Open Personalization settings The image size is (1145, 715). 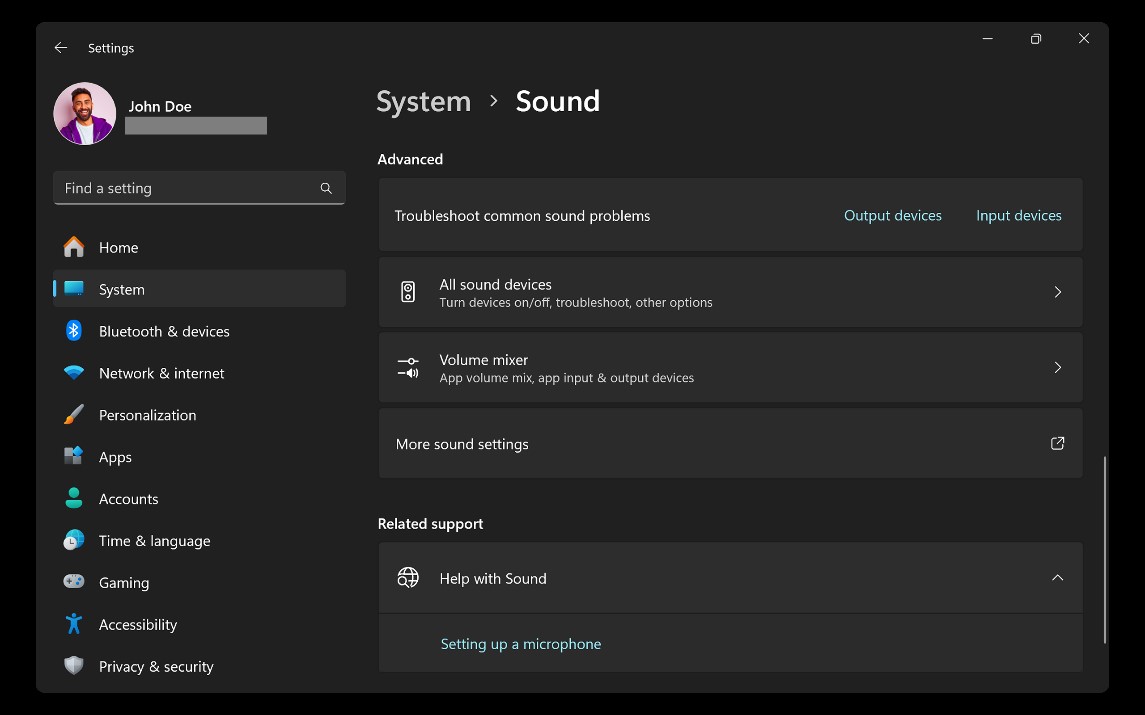199,415
